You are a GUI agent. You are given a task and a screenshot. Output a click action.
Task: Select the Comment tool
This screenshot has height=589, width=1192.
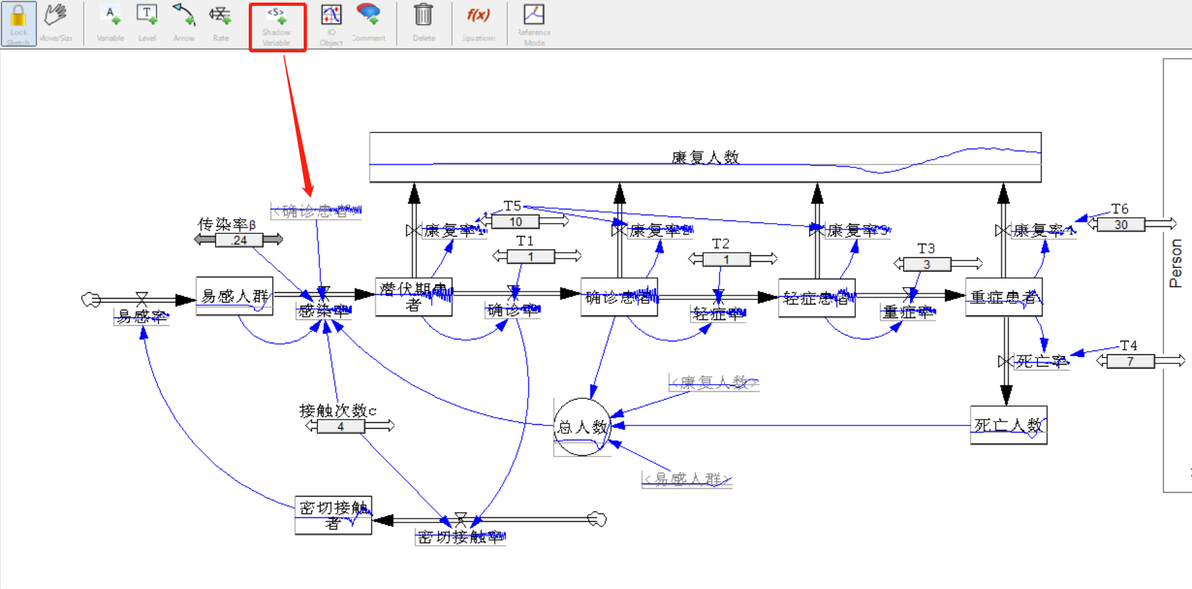click(x=368, y=24)
